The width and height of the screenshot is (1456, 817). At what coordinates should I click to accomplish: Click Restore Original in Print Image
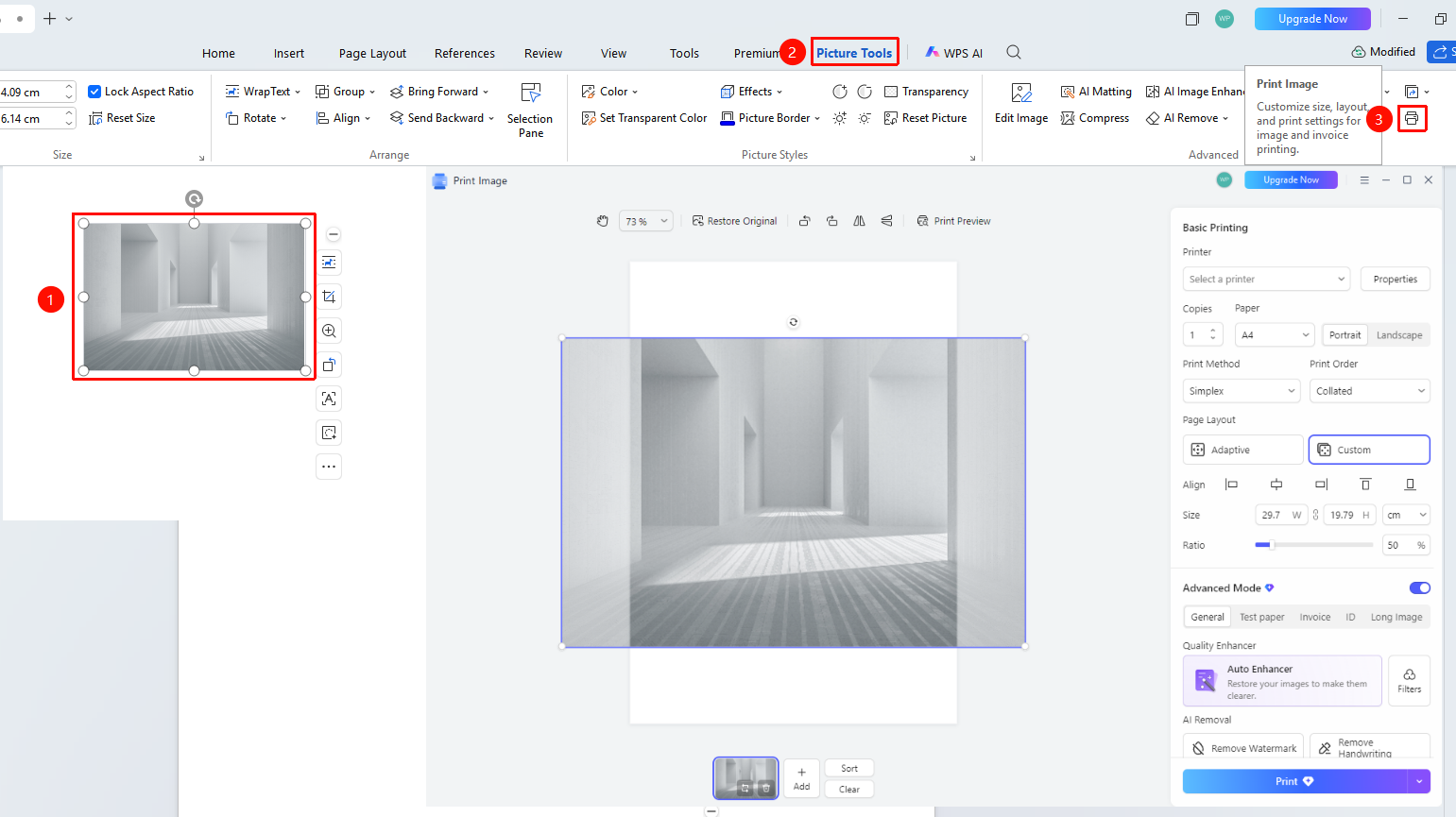pyautogui.click(x=734, y=221)
